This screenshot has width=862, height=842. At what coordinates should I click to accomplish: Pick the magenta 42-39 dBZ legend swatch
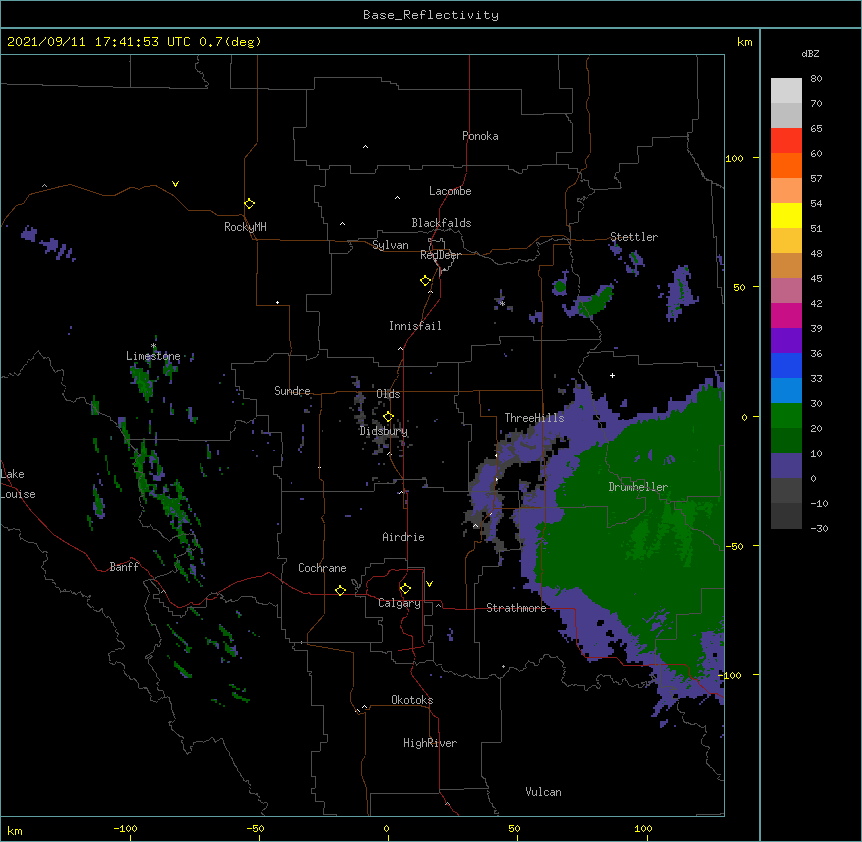pyautogui.click(x=786, y=315)
